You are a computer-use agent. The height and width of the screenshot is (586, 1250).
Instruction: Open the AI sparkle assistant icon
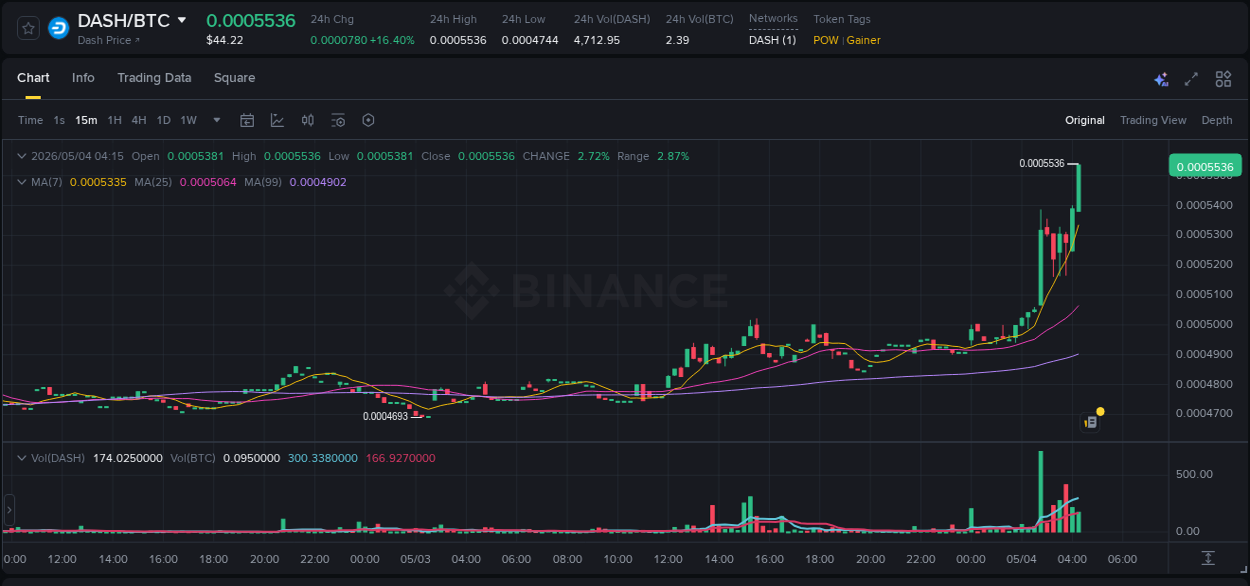[x=1161, y=79]
